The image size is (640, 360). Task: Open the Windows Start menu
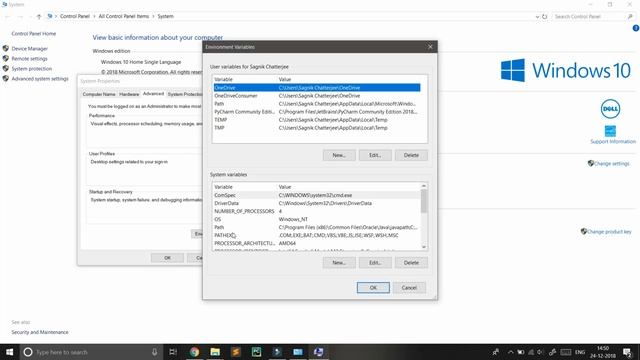pos(9,352)
